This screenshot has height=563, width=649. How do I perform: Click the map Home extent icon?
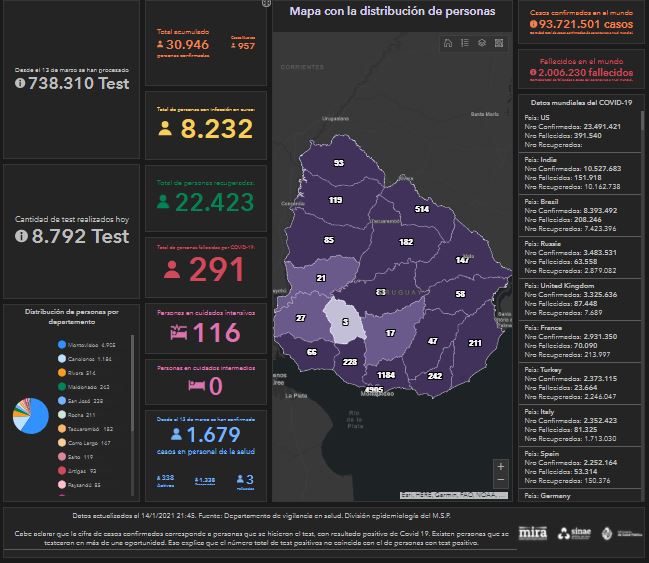click(x=448, y=43)
